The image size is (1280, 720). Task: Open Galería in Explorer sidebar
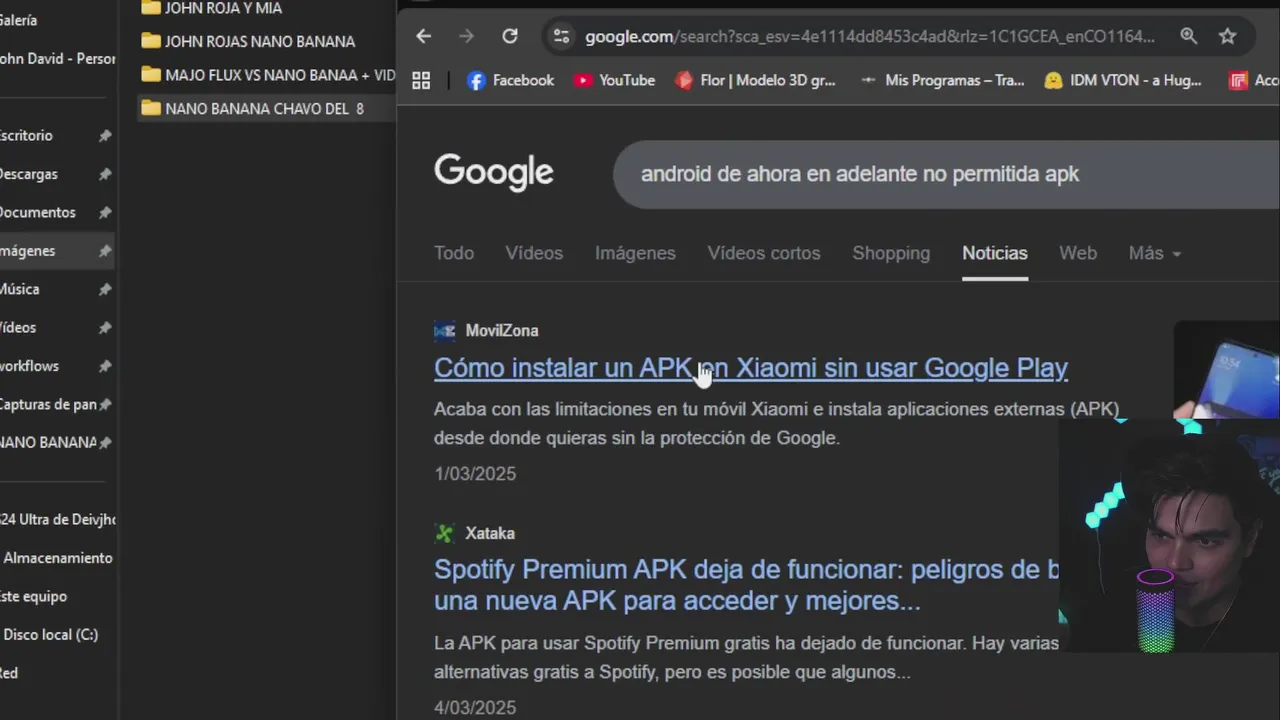(x=19, y=20)
